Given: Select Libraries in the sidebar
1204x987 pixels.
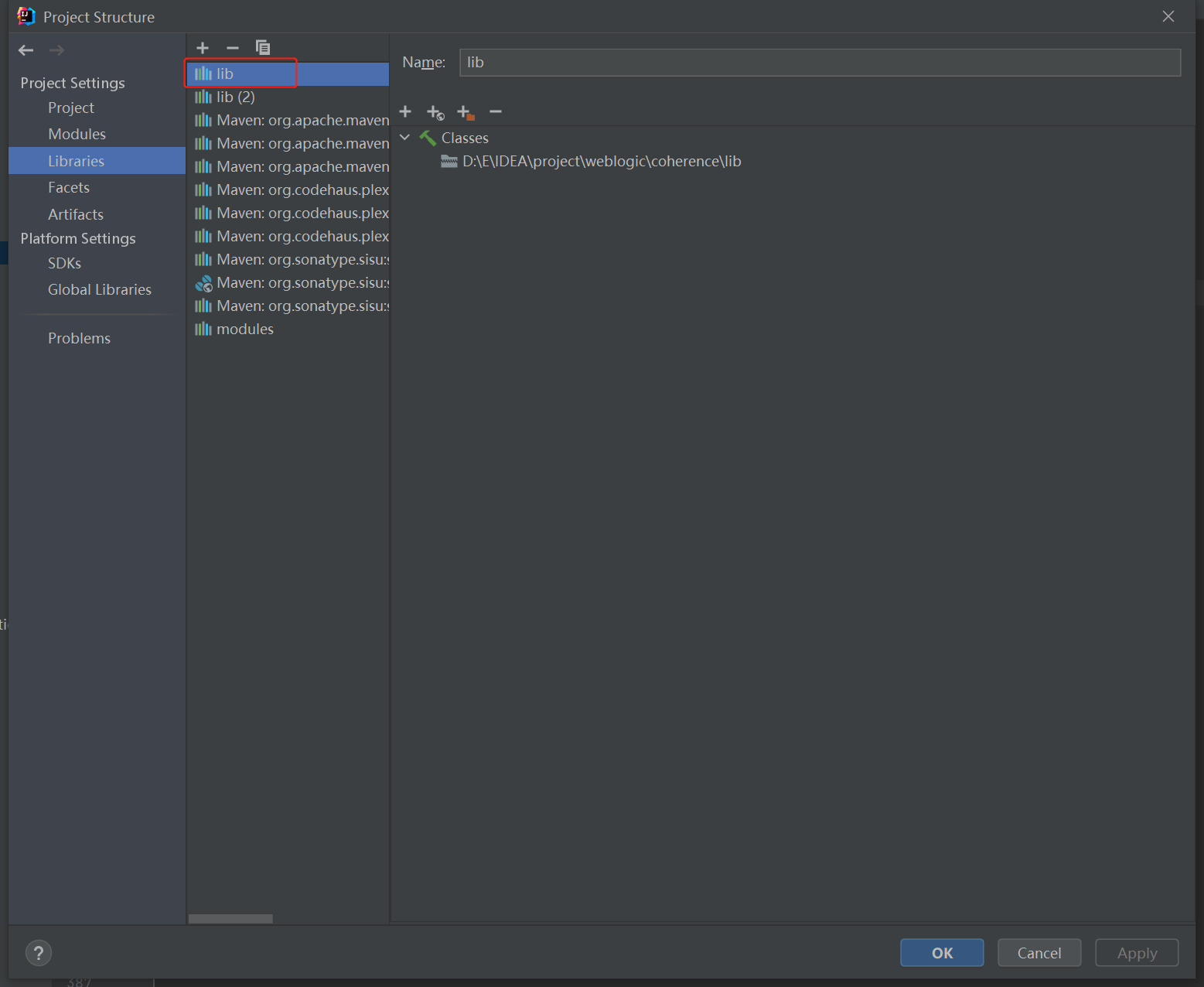Looking at the screenshot, I should [x=97, y=161].
